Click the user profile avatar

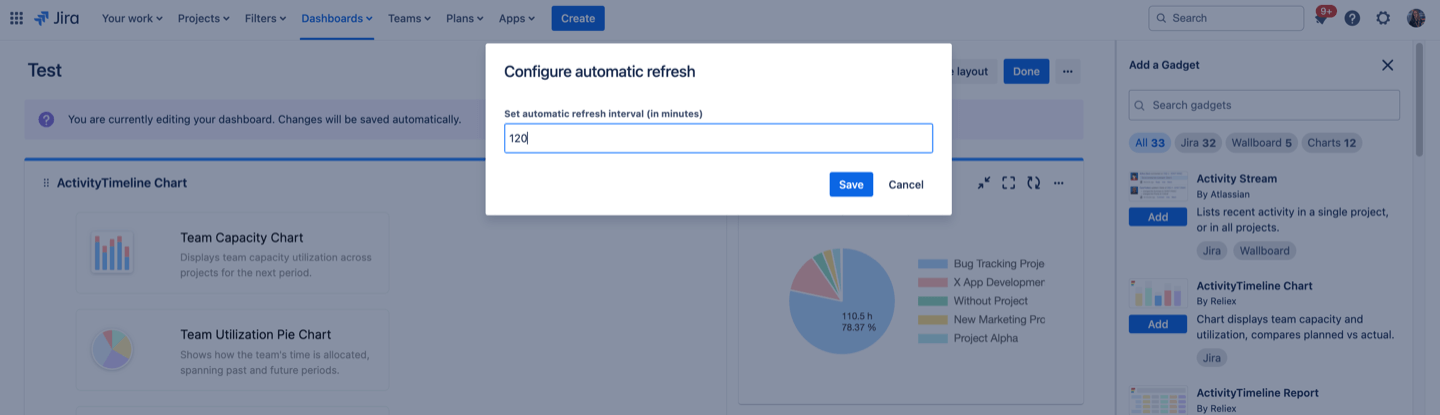pos(1415,18)
